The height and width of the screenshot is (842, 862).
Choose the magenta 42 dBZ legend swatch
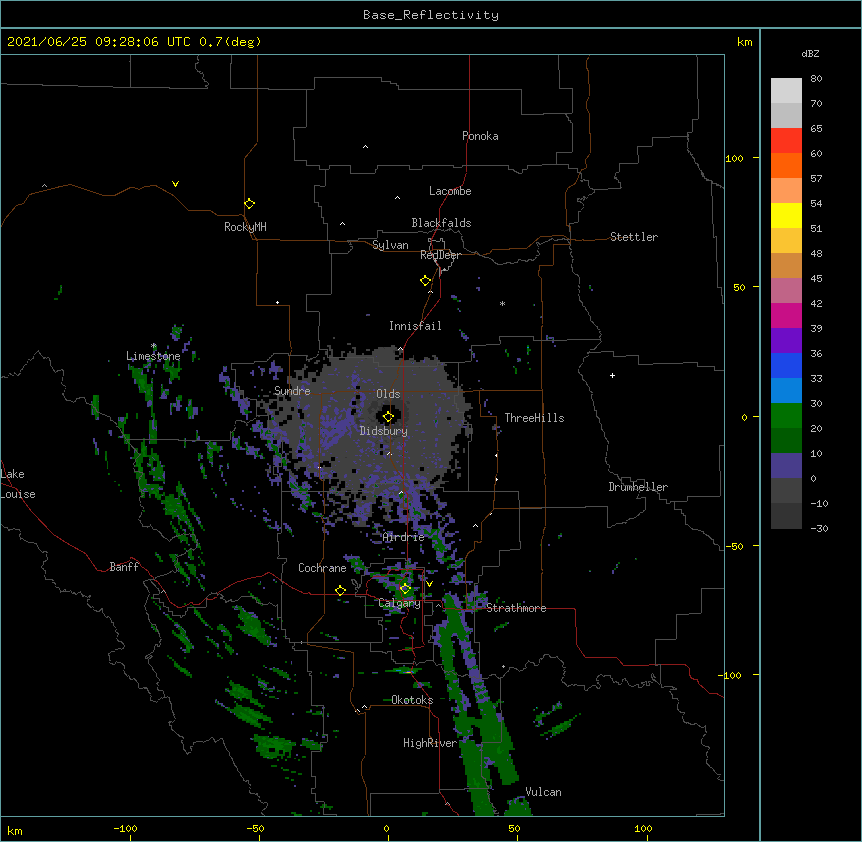[786, 315]
